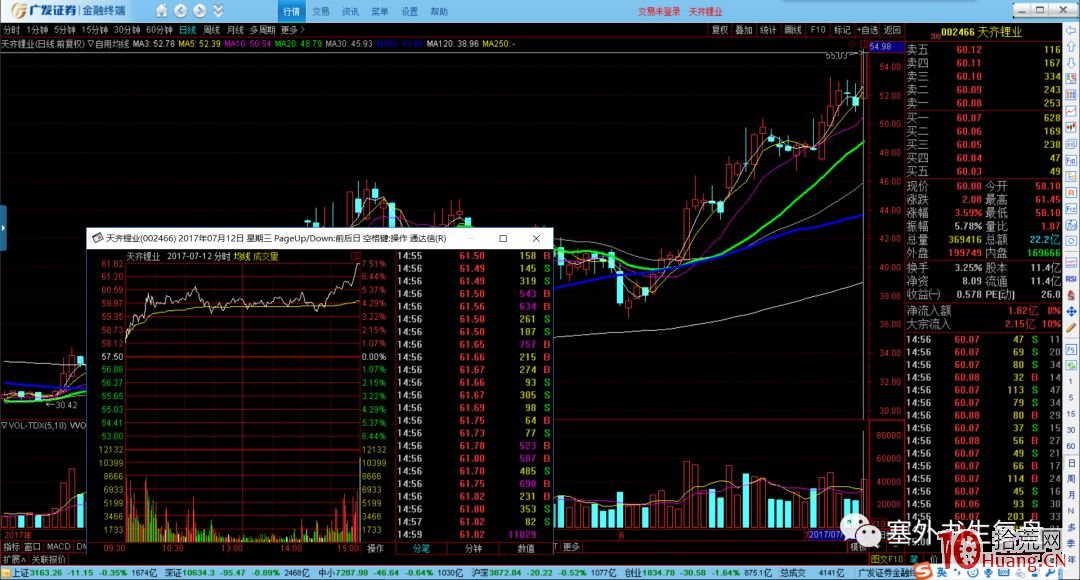Click the 图文F10 button
The image size is (1080, 580).
point(886,559)
